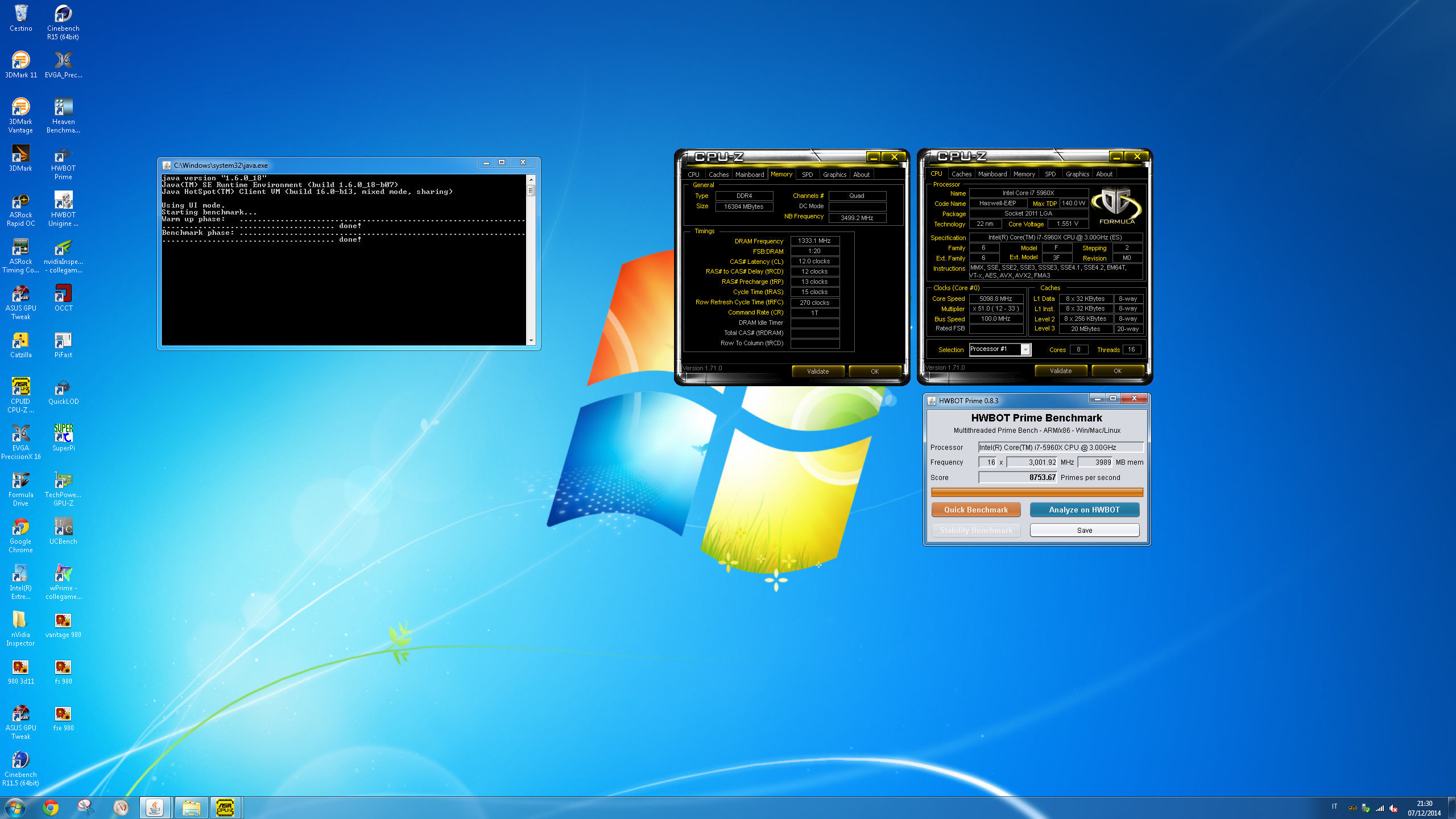1456x819 pixels.
Task: Launch CPUID CPU-Z desktop icon
Action: coord(20,395)
